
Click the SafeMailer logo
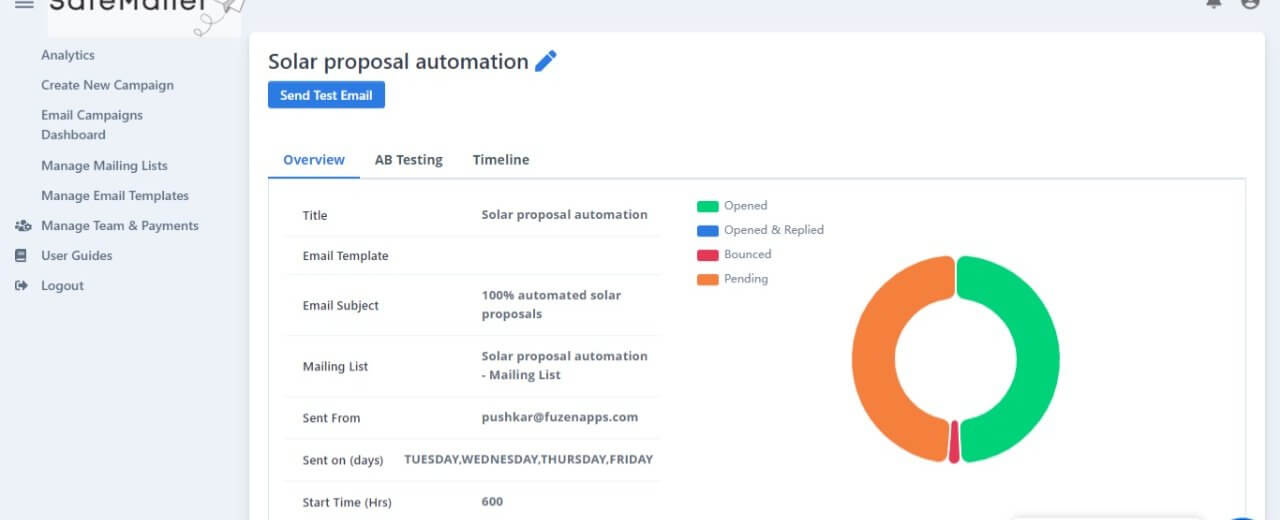(145, 14)
